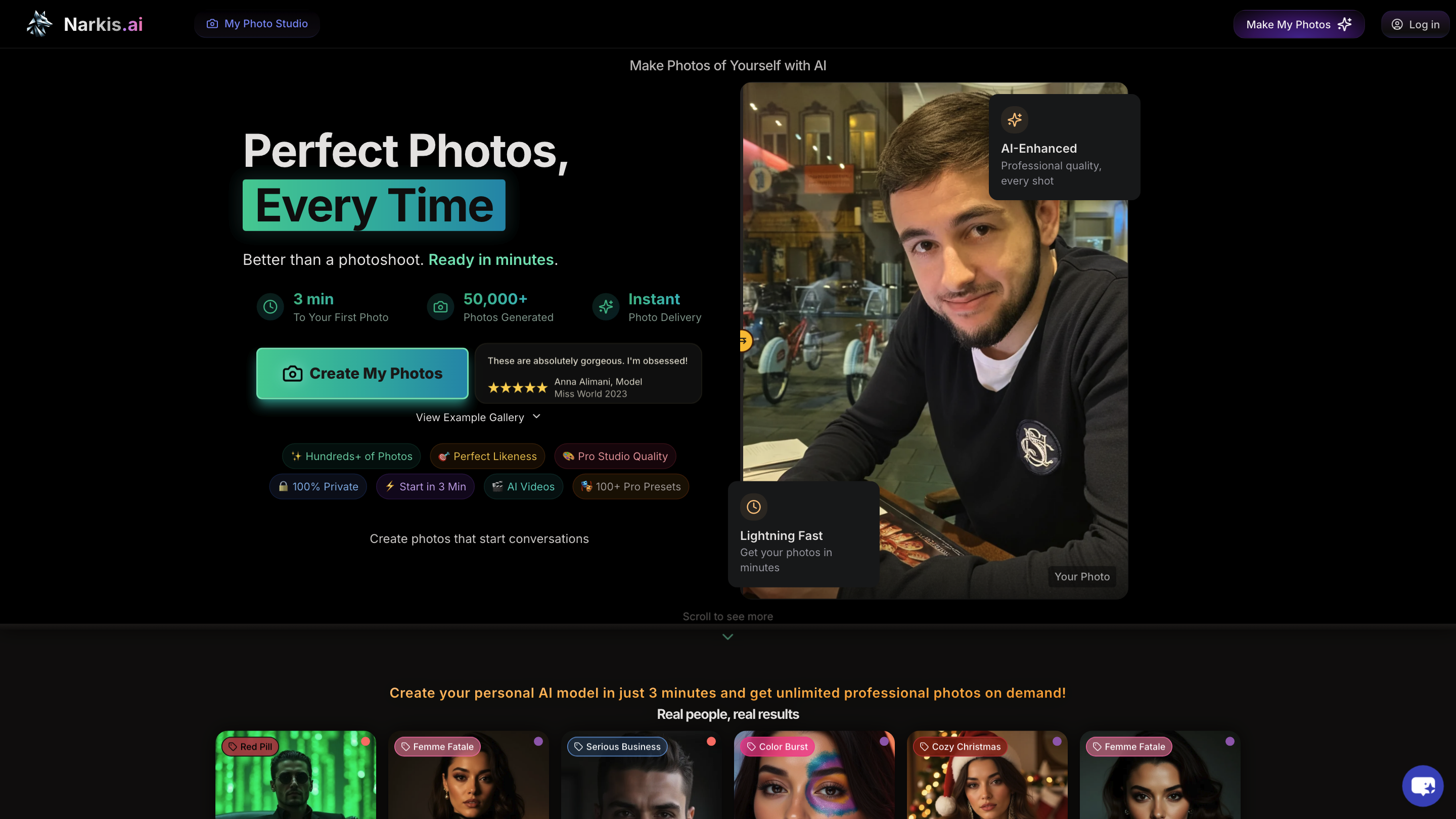Open the chat support bubble icon
Screen dimensions: 1456x819
click(x=1423, y=786)
